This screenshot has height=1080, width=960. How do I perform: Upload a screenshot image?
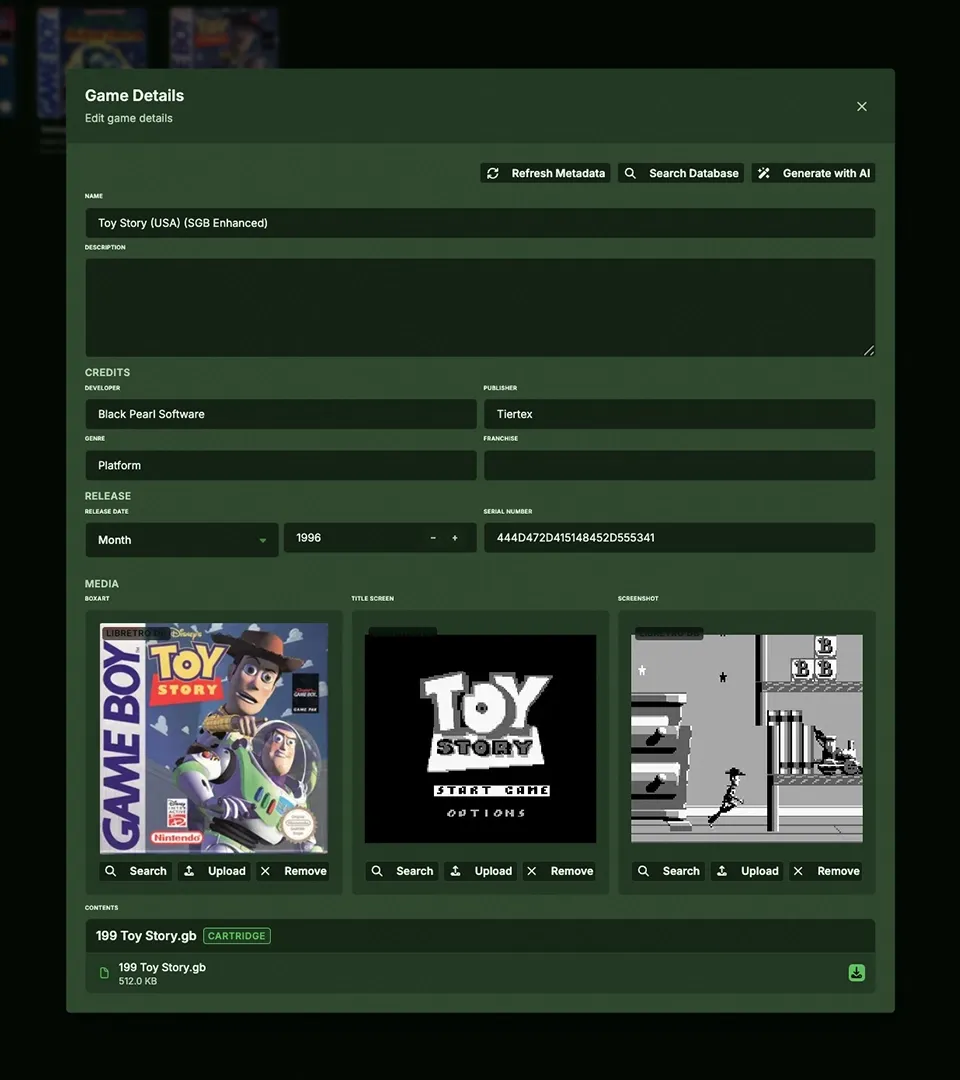(x=747, y=871)
